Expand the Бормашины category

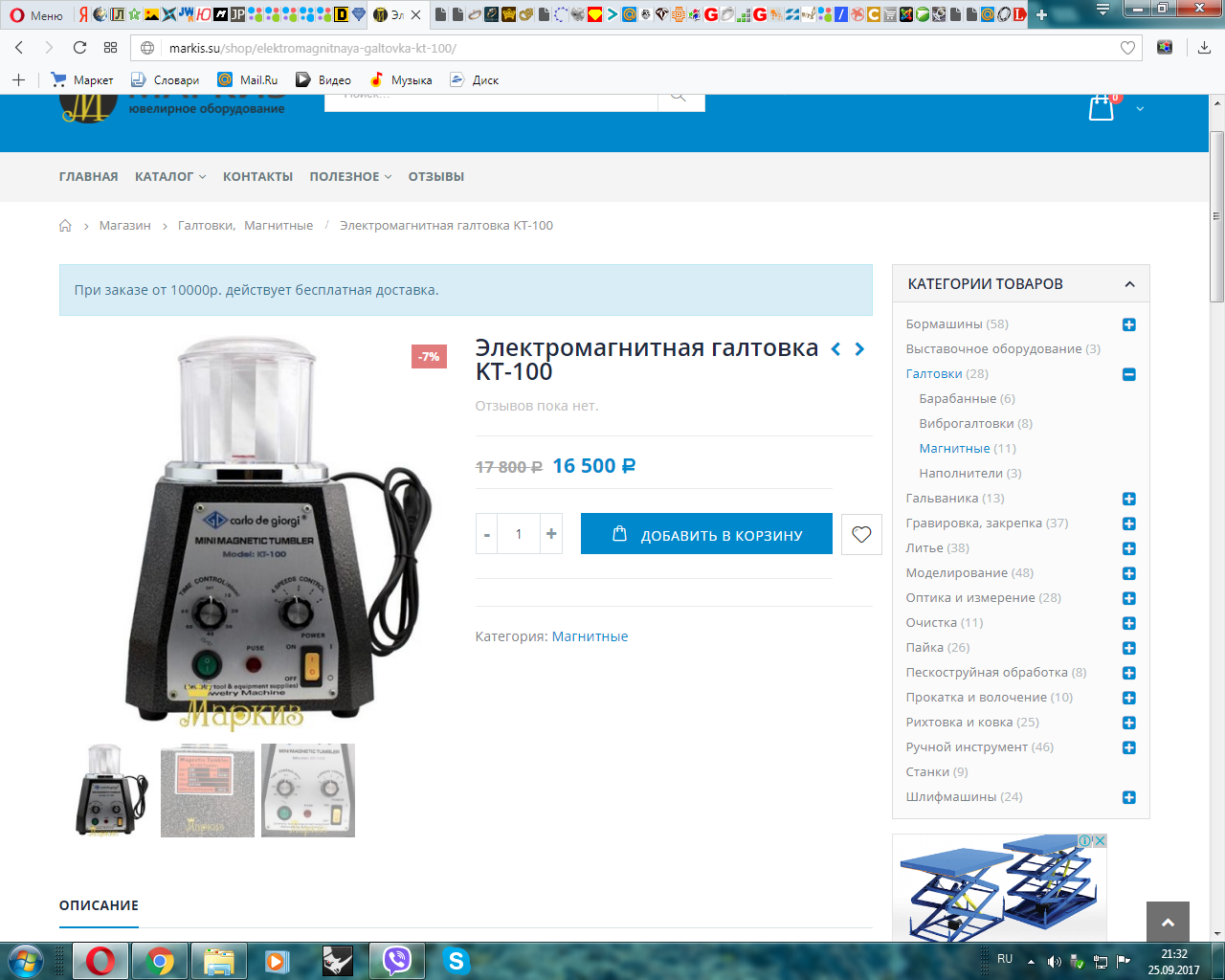1128,324
